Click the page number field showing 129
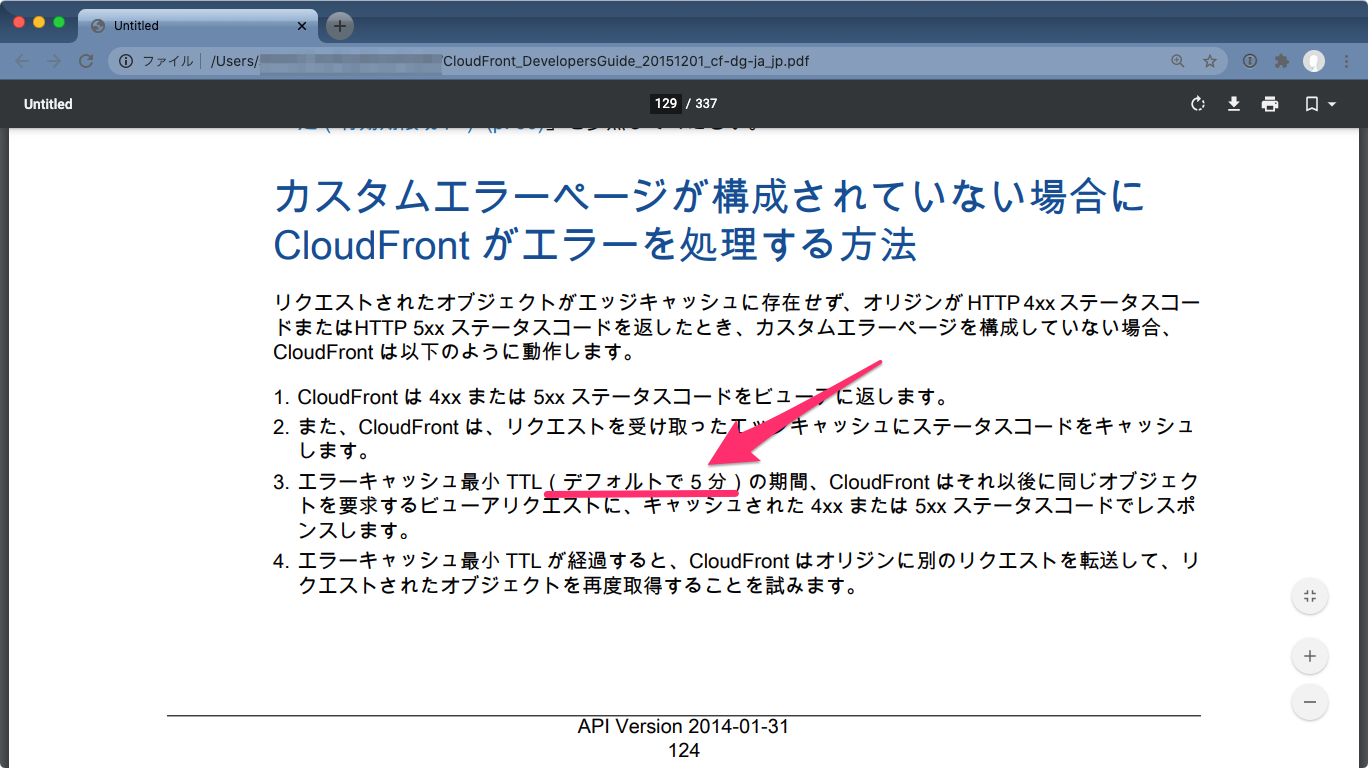 [666, 104]
